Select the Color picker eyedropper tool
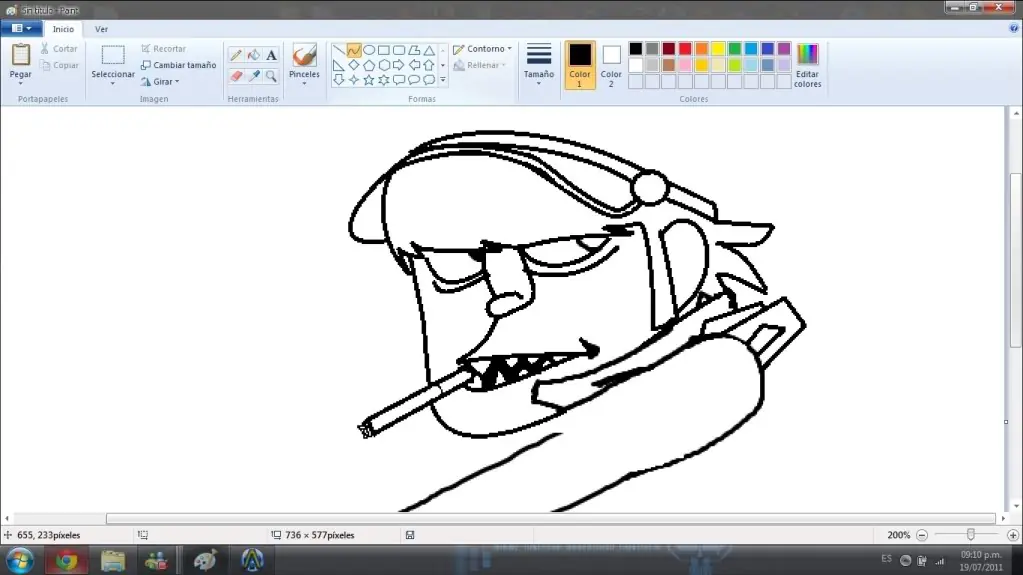Image resolution: width=1023 pixels, height=575 pixels. point(254,76)
